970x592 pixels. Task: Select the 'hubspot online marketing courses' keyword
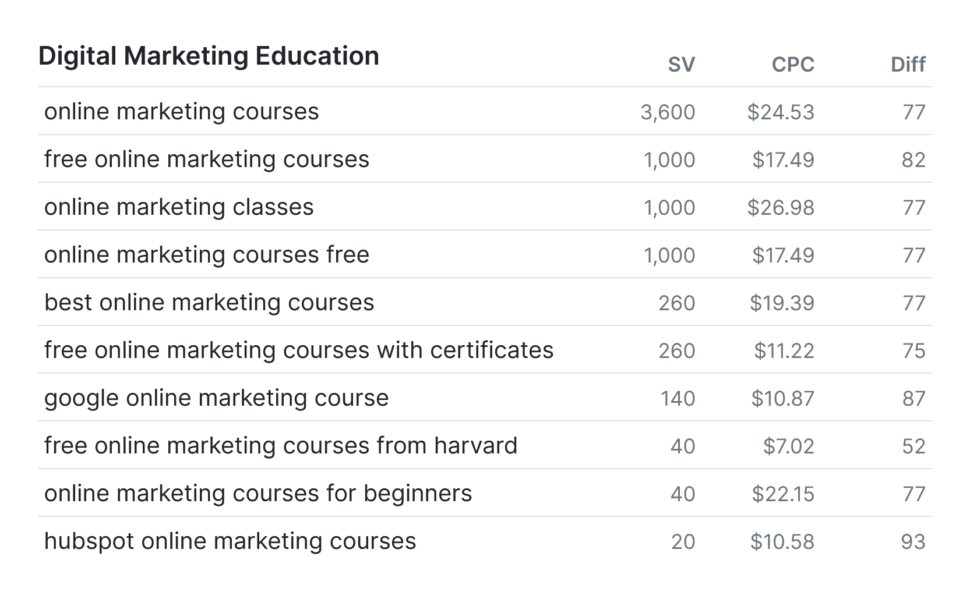(x=230, y=541)
